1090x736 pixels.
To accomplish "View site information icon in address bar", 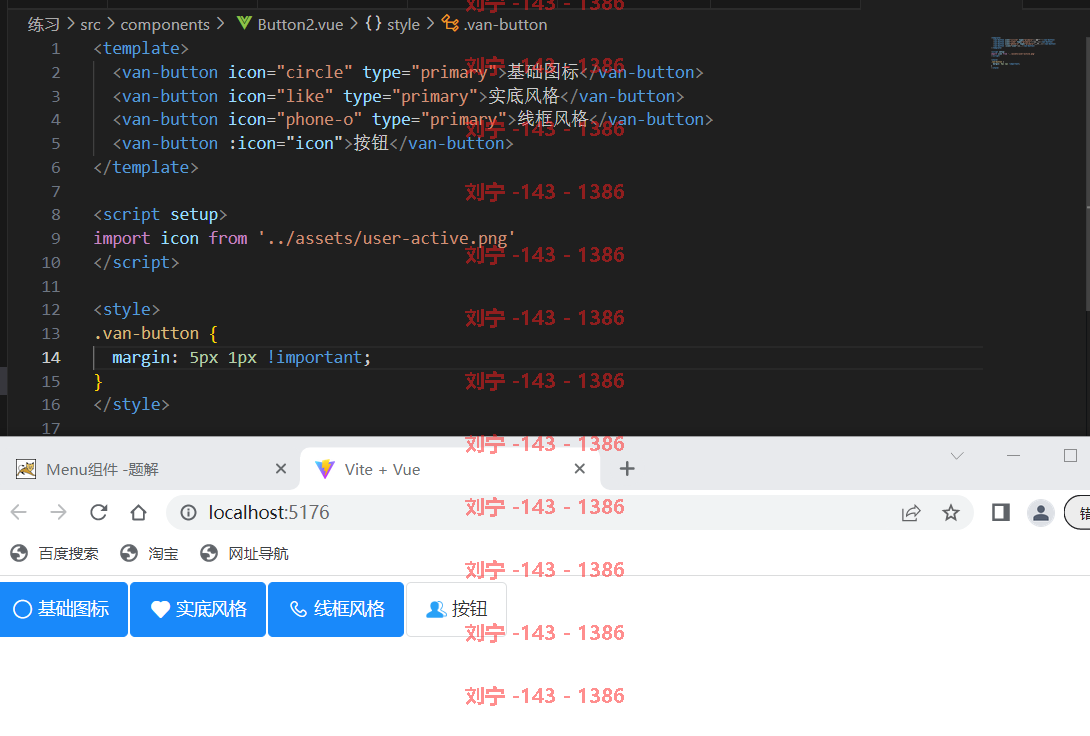I will [x=188, y=513].
